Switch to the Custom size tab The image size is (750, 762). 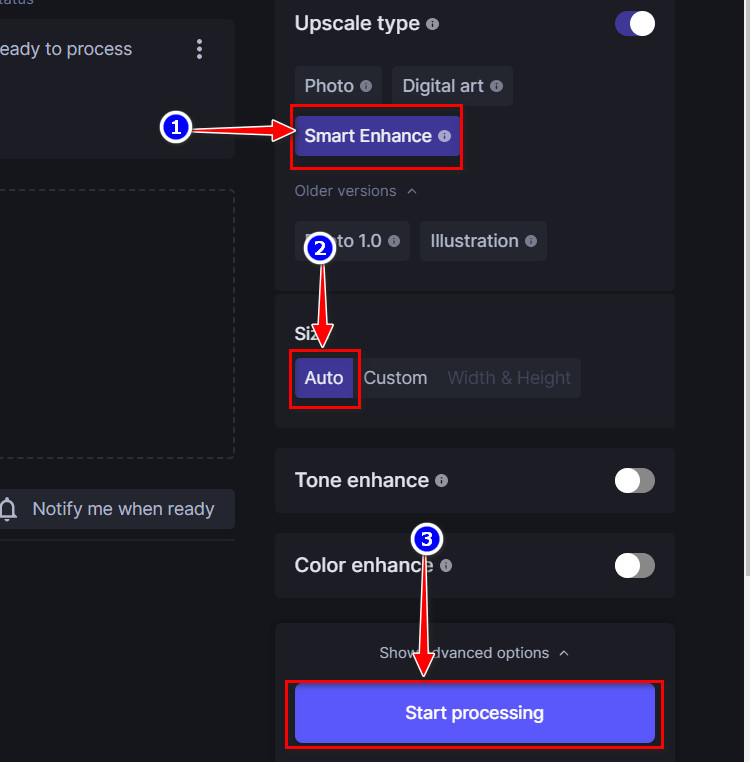click(x=395, y=378)
